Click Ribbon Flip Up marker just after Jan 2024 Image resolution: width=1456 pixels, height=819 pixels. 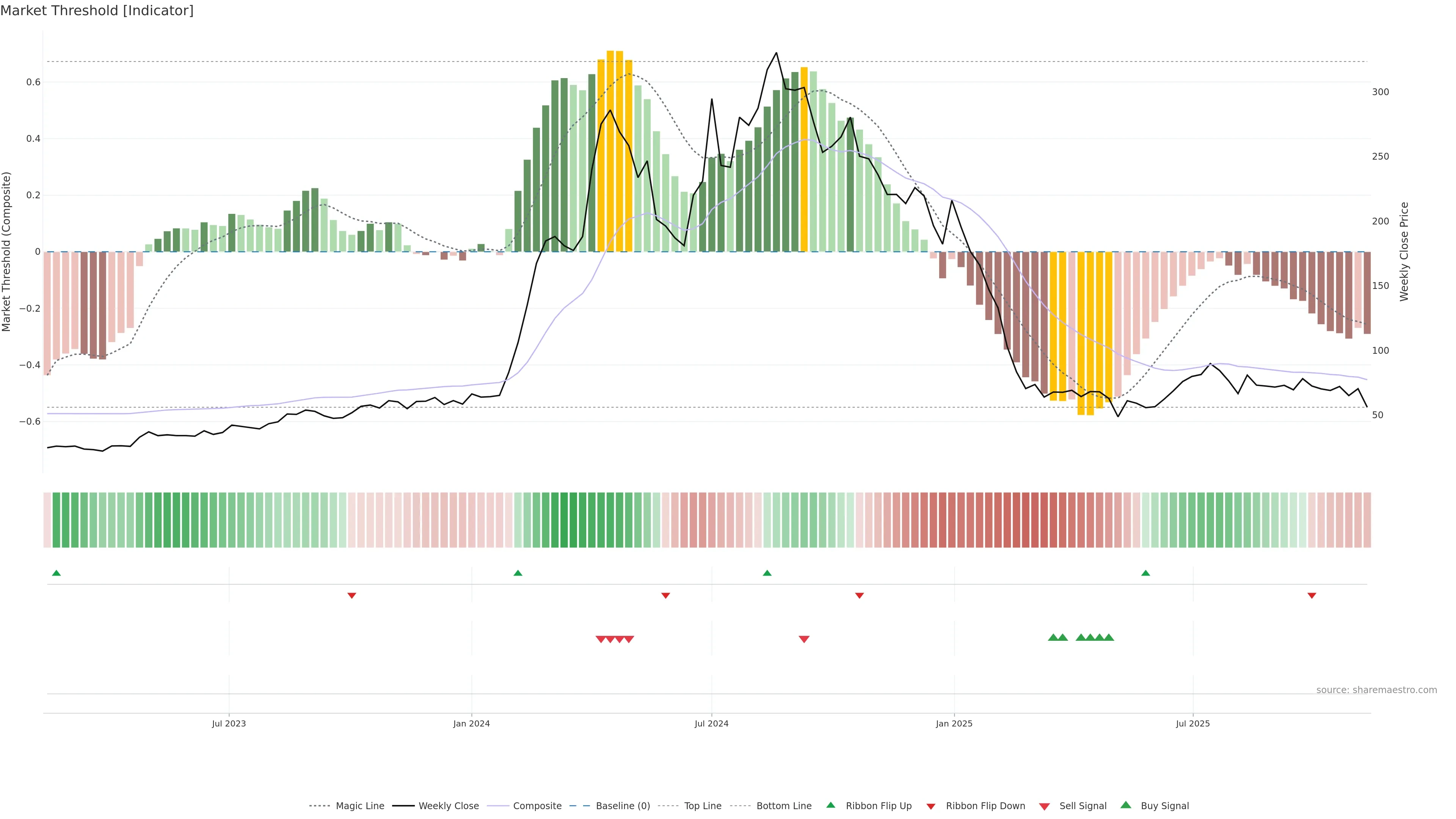518,573
